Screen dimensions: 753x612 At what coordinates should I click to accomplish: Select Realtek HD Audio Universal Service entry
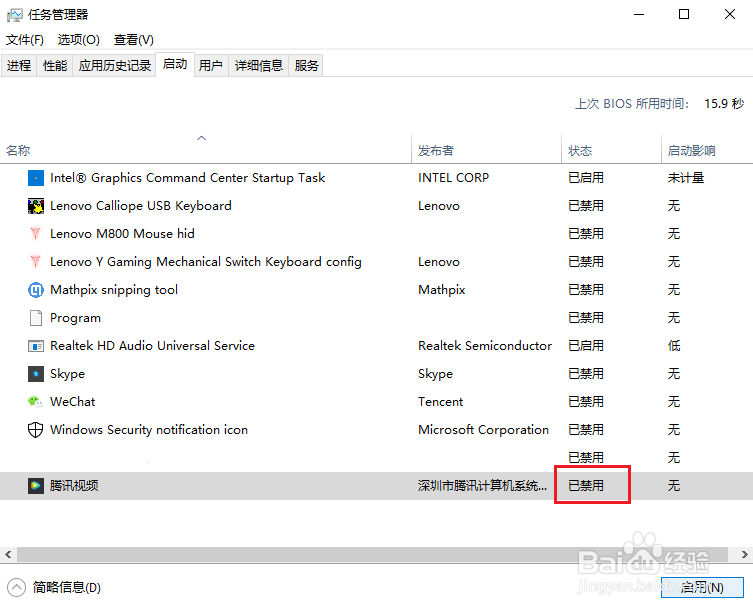(x=152, y=346)
